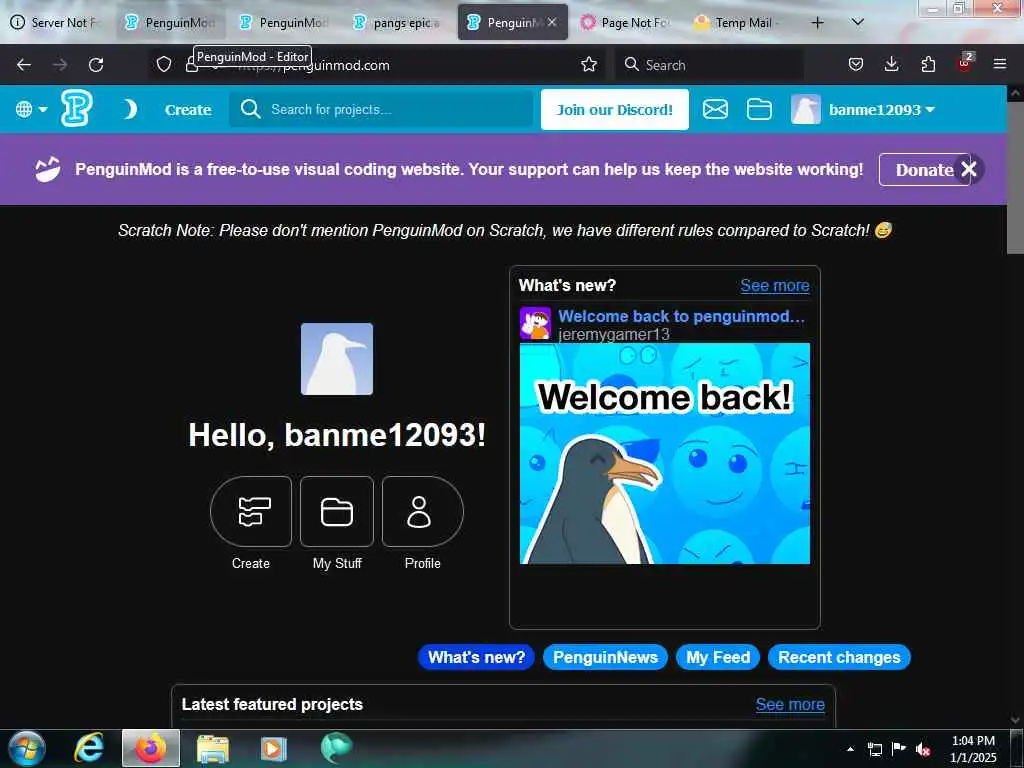Expand the list all tabs chevron
This screenshot has height=768, width=1024.
(x=858, y=22)
